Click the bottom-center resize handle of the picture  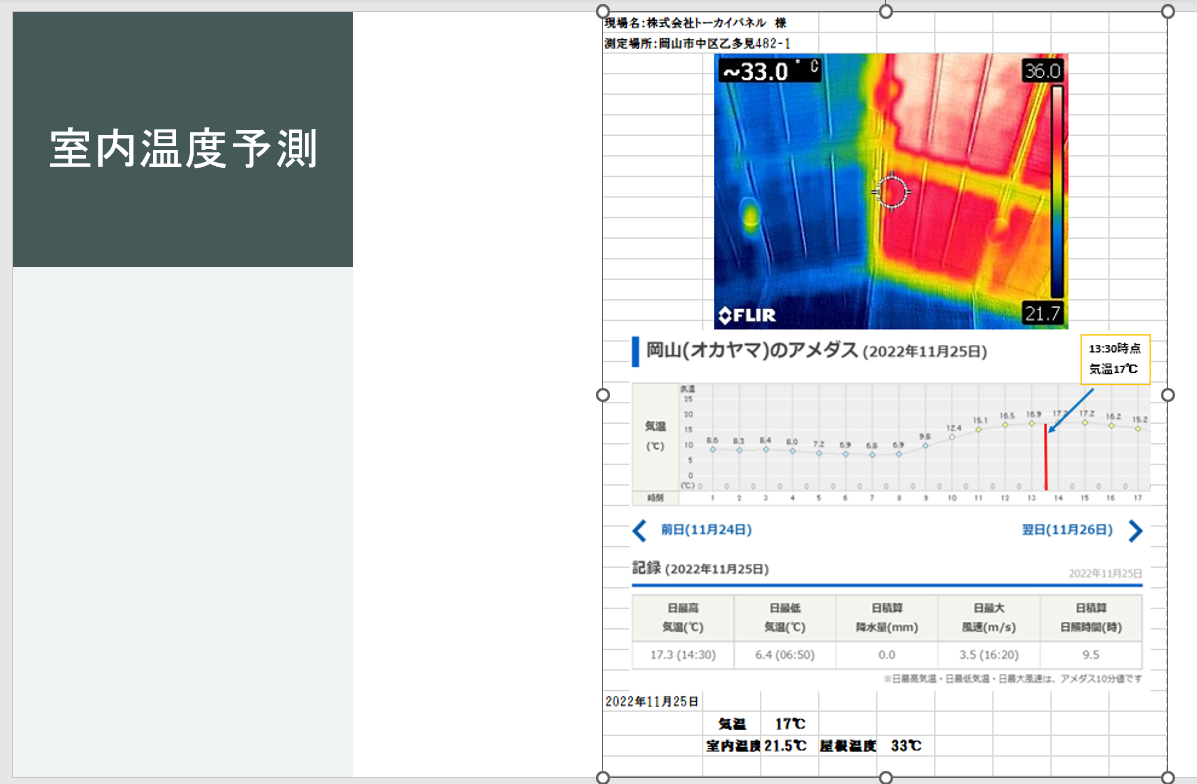(885, 777)
